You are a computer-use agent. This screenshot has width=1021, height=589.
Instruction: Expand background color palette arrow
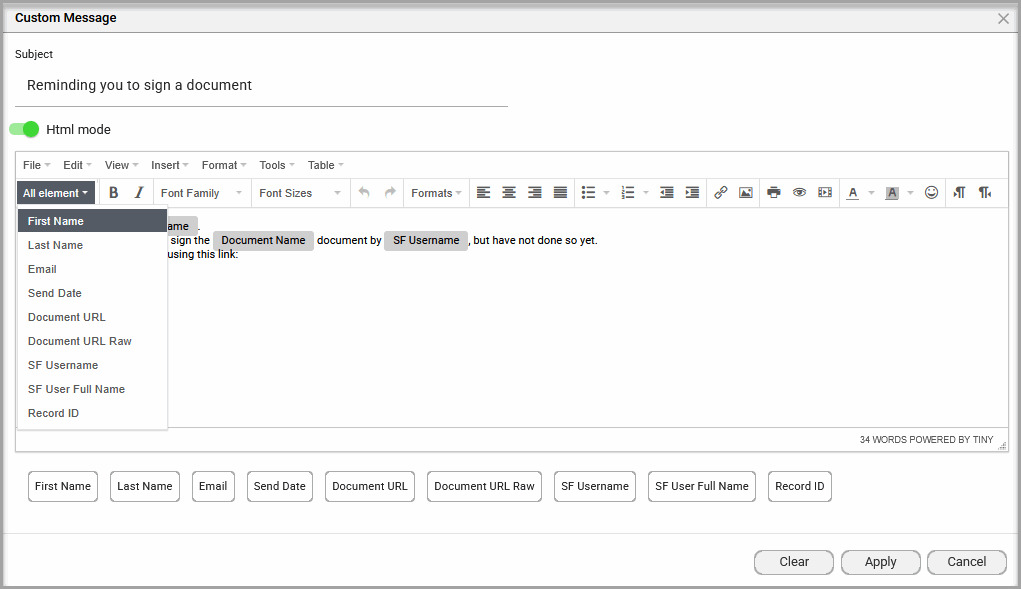(x=910, y=193)
